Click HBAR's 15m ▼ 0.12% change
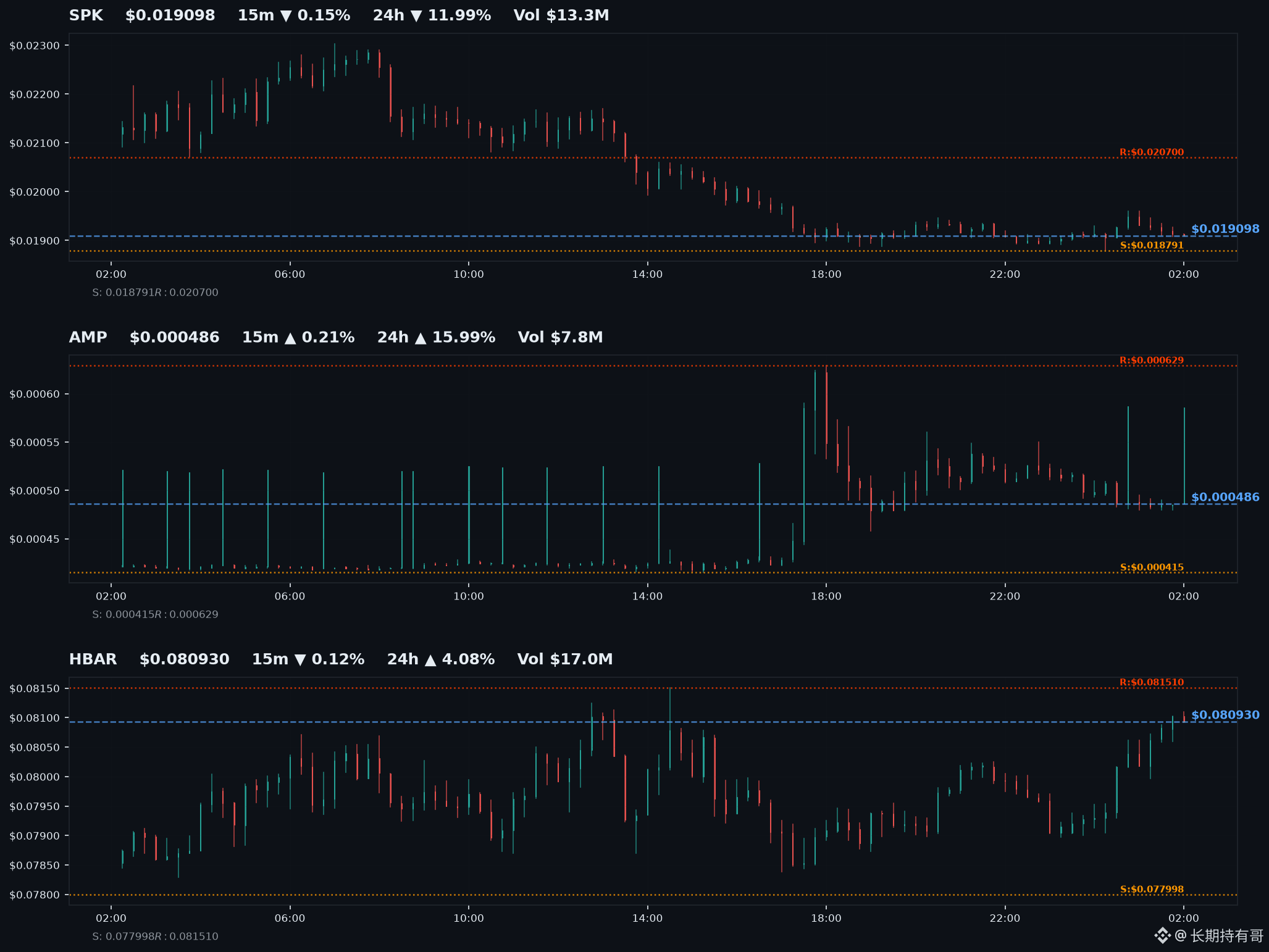 click(308, 659)
